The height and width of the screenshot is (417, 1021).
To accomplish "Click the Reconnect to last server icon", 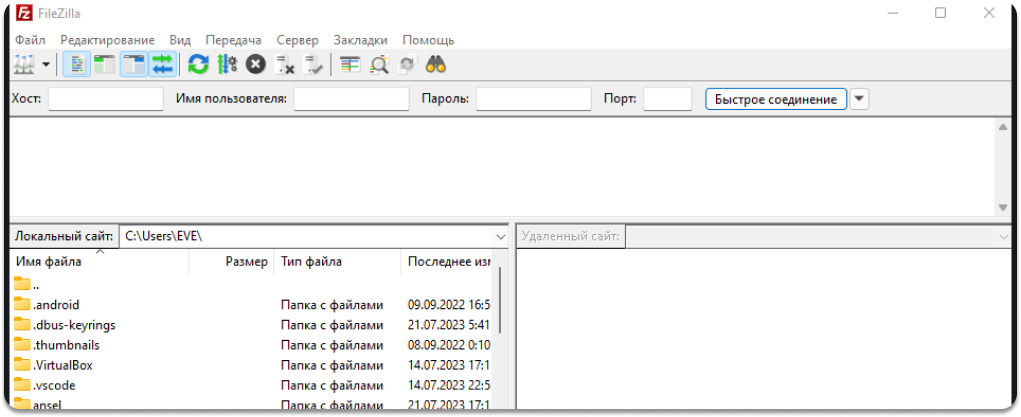I will click(x=314, y=65).
